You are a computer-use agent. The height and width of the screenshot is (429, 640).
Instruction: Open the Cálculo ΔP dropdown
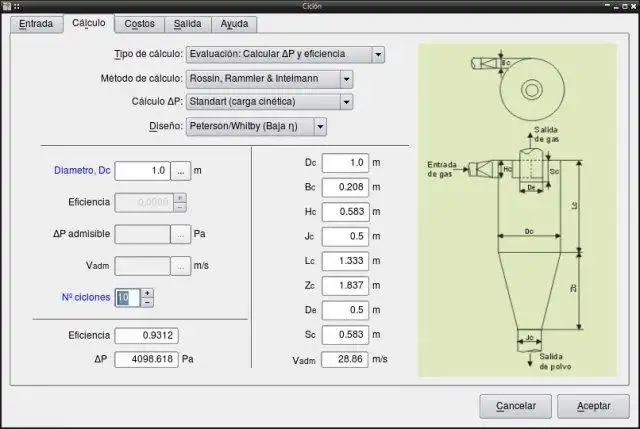click(x=269, y=102)
